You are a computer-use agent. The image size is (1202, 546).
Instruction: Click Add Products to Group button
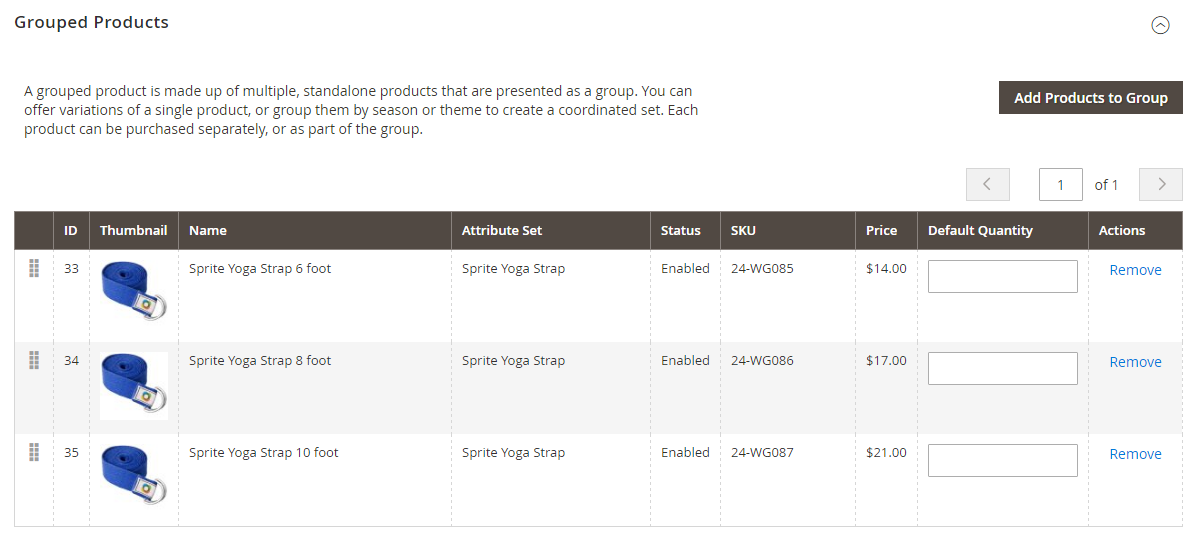[x=1090, y=98]
